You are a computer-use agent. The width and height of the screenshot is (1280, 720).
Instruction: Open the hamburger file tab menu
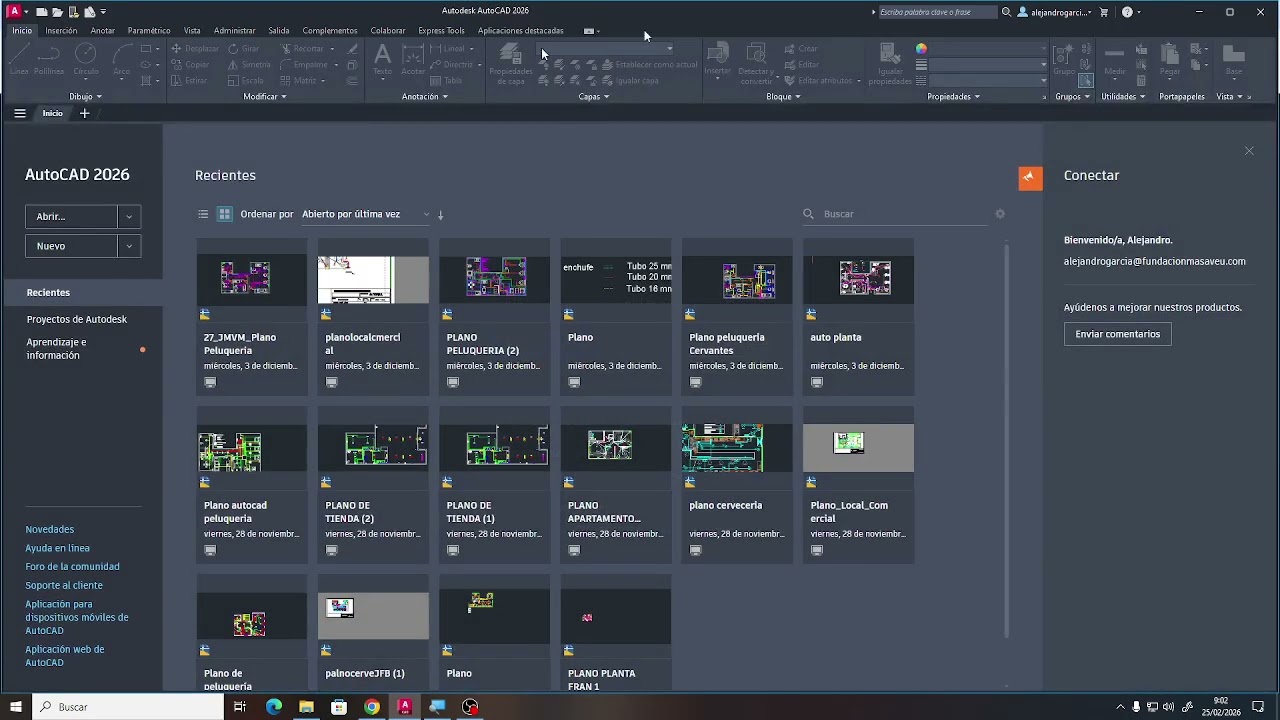(x=20, y=113)
